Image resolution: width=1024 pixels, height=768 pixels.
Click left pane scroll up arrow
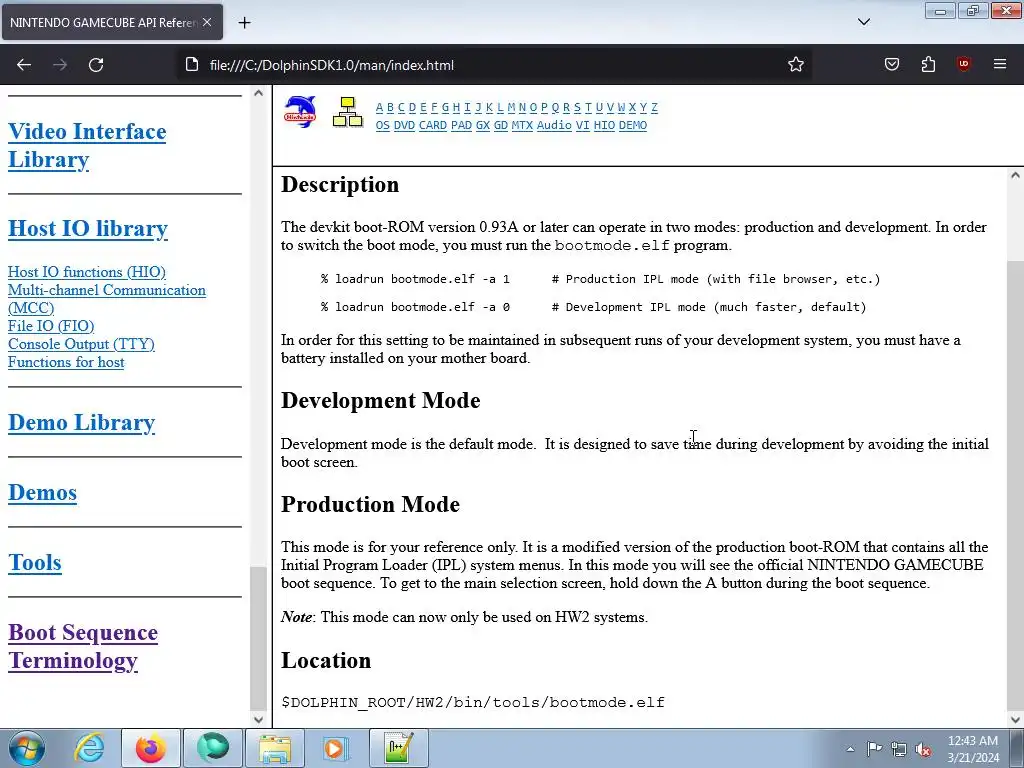tap(259, 93)
